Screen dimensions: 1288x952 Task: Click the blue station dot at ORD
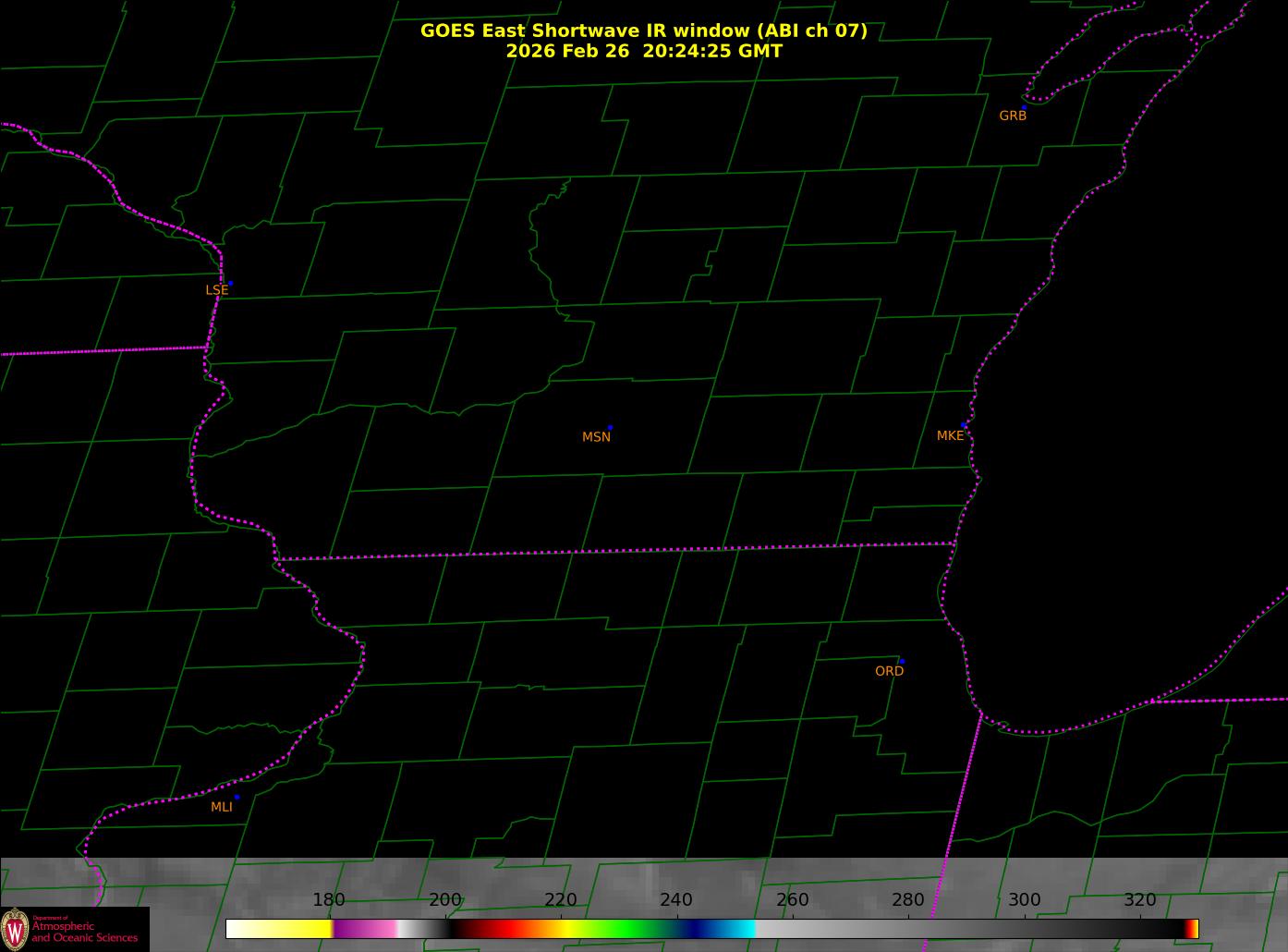[x=902, y=662]
